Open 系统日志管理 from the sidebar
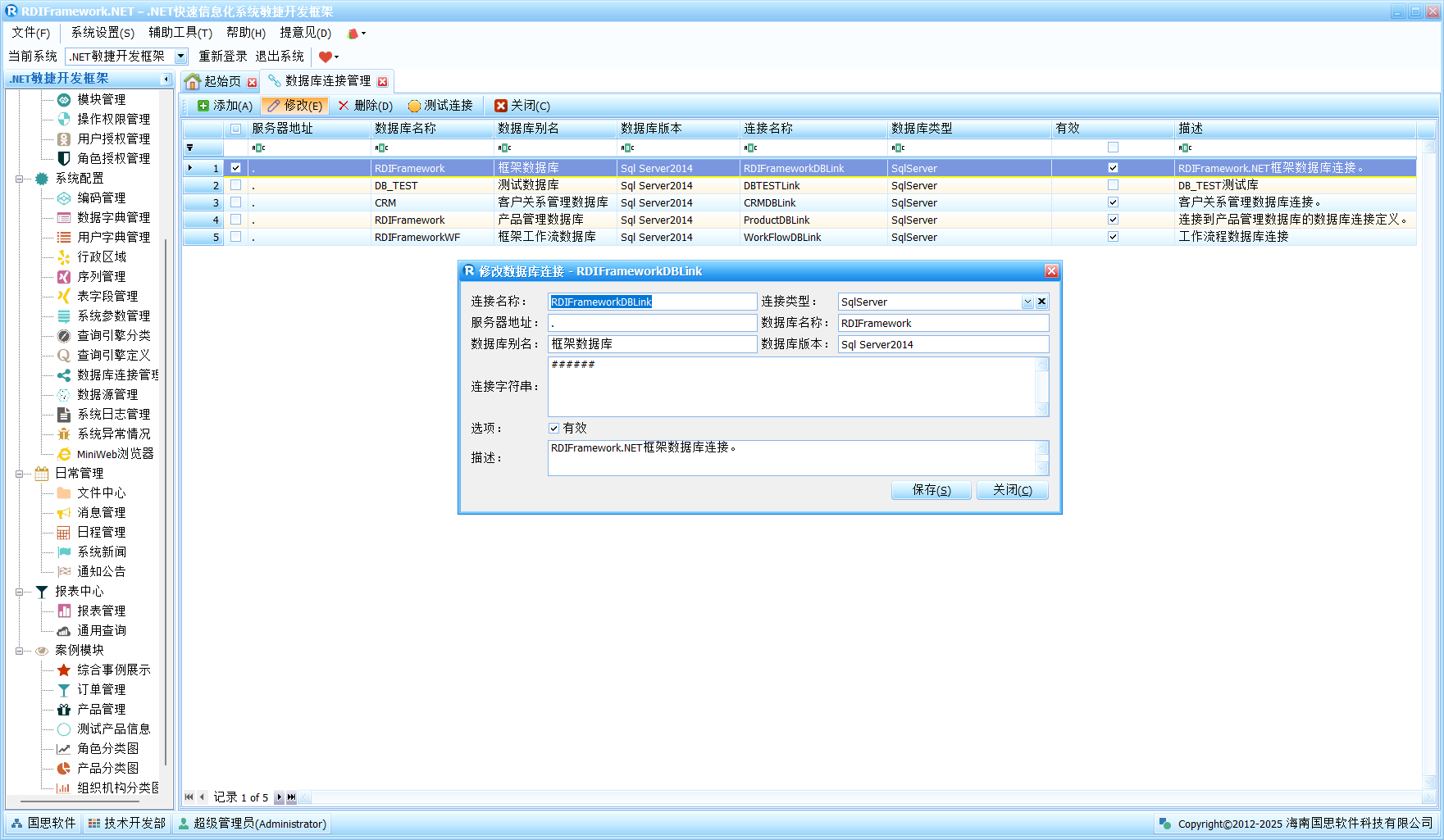1444x840 pixels. [x=113, y=414]
